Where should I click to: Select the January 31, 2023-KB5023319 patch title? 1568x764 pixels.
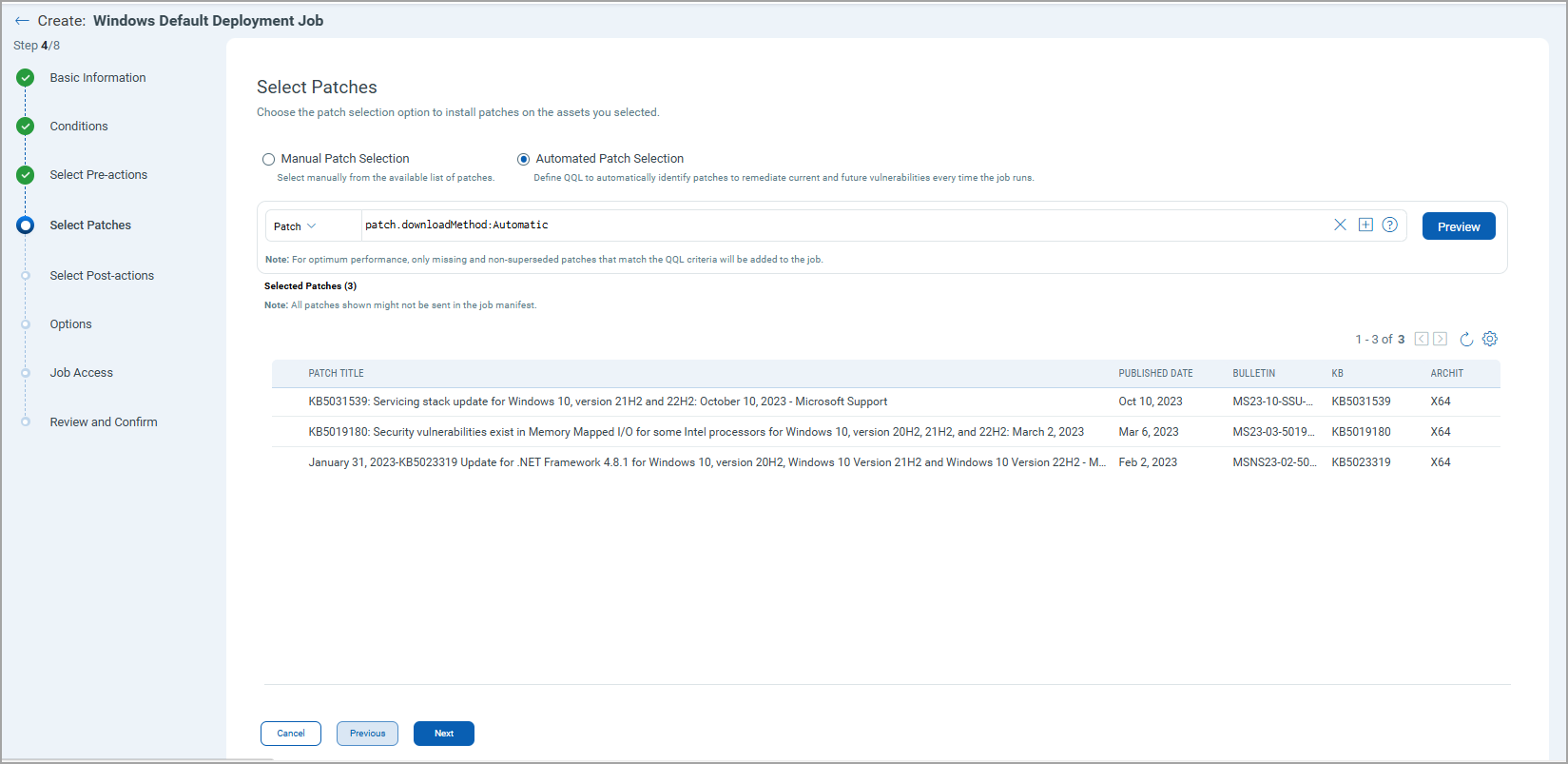[707, 462]
